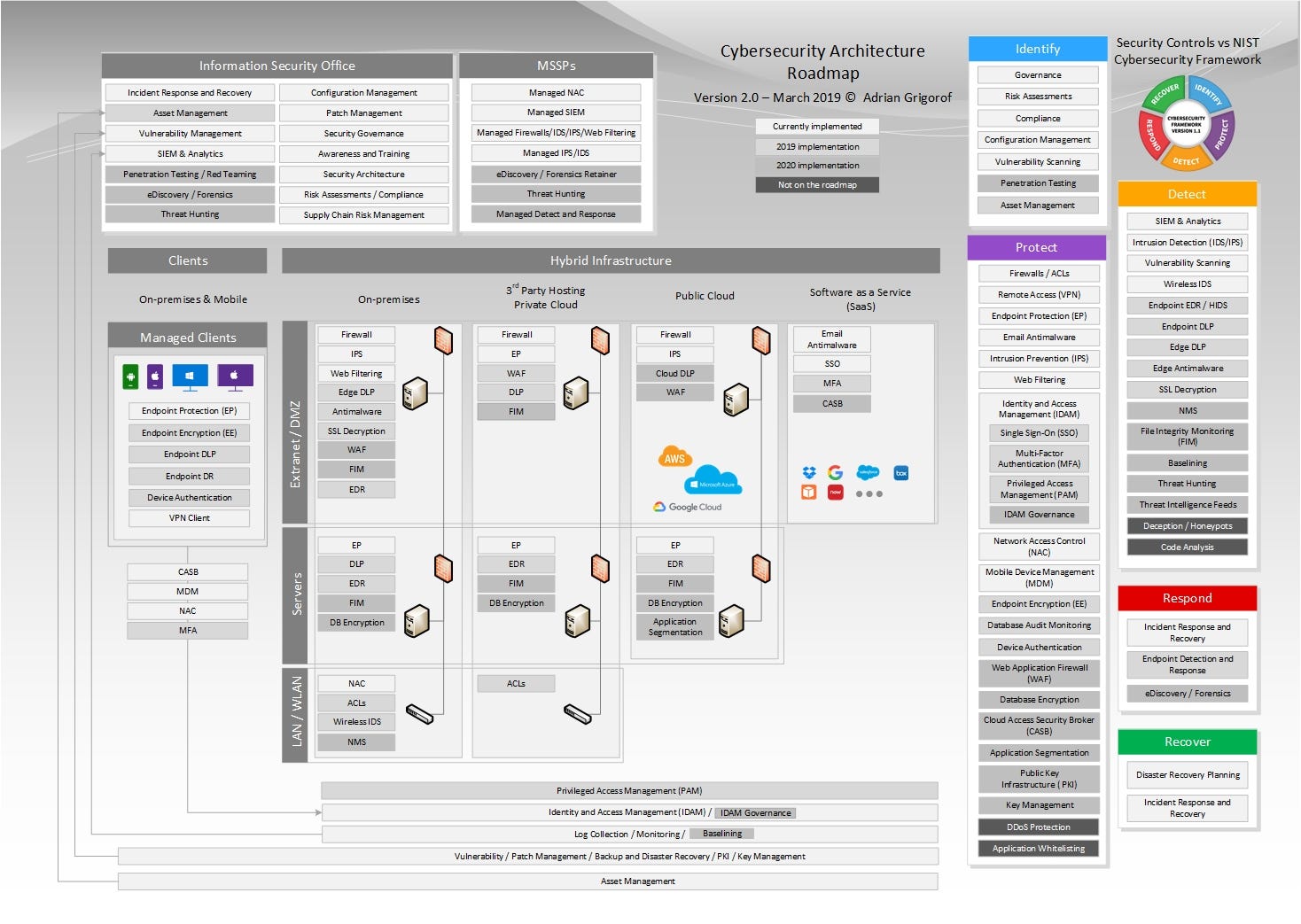This screenshot has width=1301, height=924.
Task: Click the Google G icon in the SaaS box
Action: pos(835,473)
